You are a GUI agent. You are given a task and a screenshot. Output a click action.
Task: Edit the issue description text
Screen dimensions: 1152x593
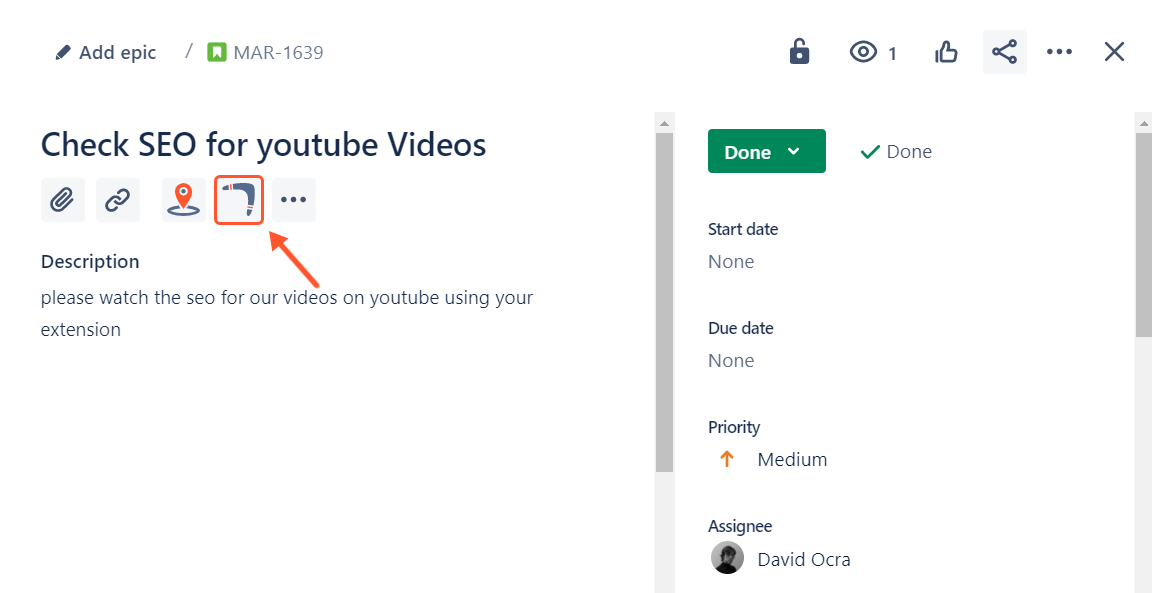coord(287,313)
